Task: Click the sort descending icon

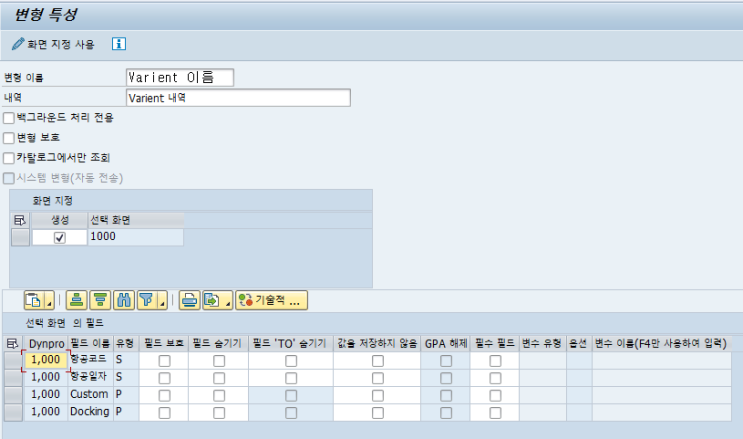Action: tap(100, 301)
